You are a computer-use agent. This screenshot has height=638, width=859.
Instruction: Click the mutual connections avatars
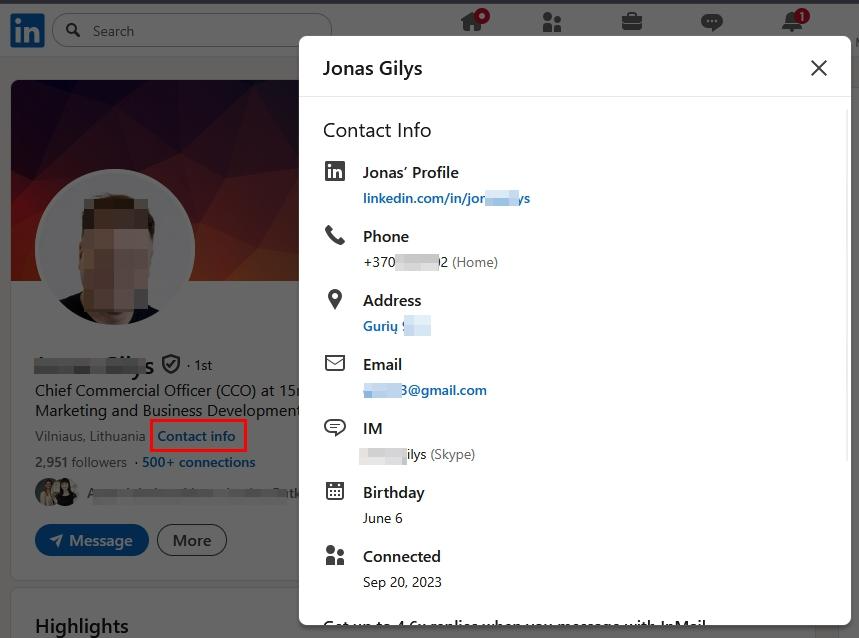57,492
